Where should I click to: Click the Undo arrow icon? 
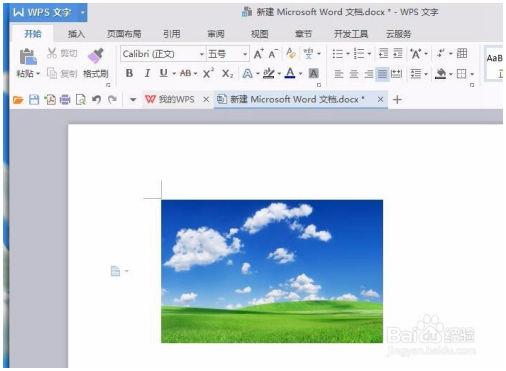tap(96, 99)
